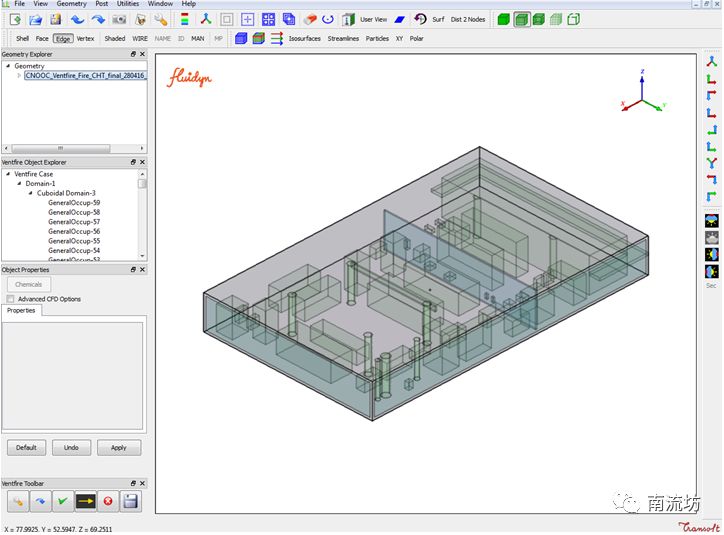724x535 pixels.
Task: Open the Geometry menu
Action: click(x=71, y=4)
